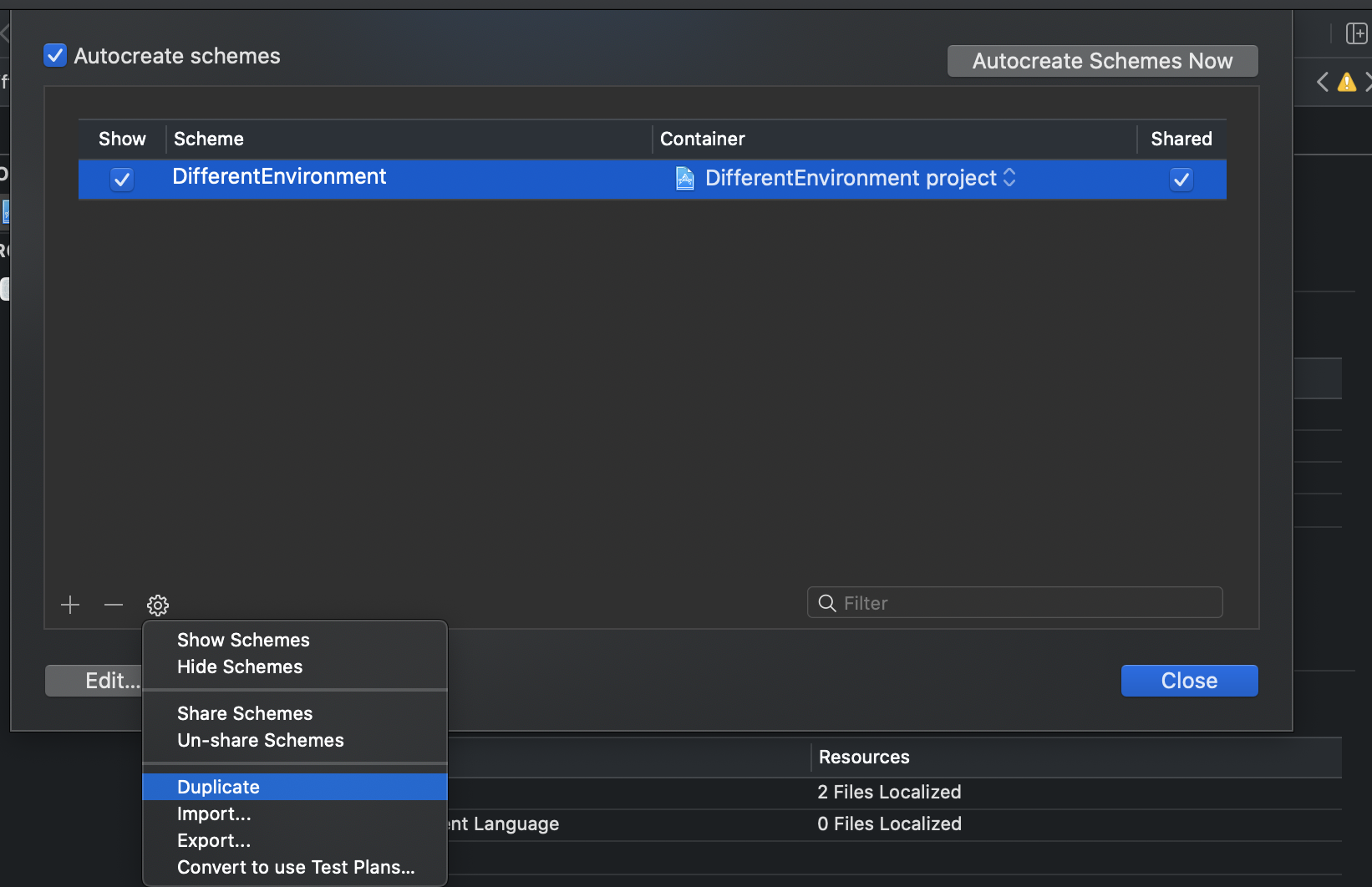
Task: Click the gear actions icon
Action: point(158,605)
